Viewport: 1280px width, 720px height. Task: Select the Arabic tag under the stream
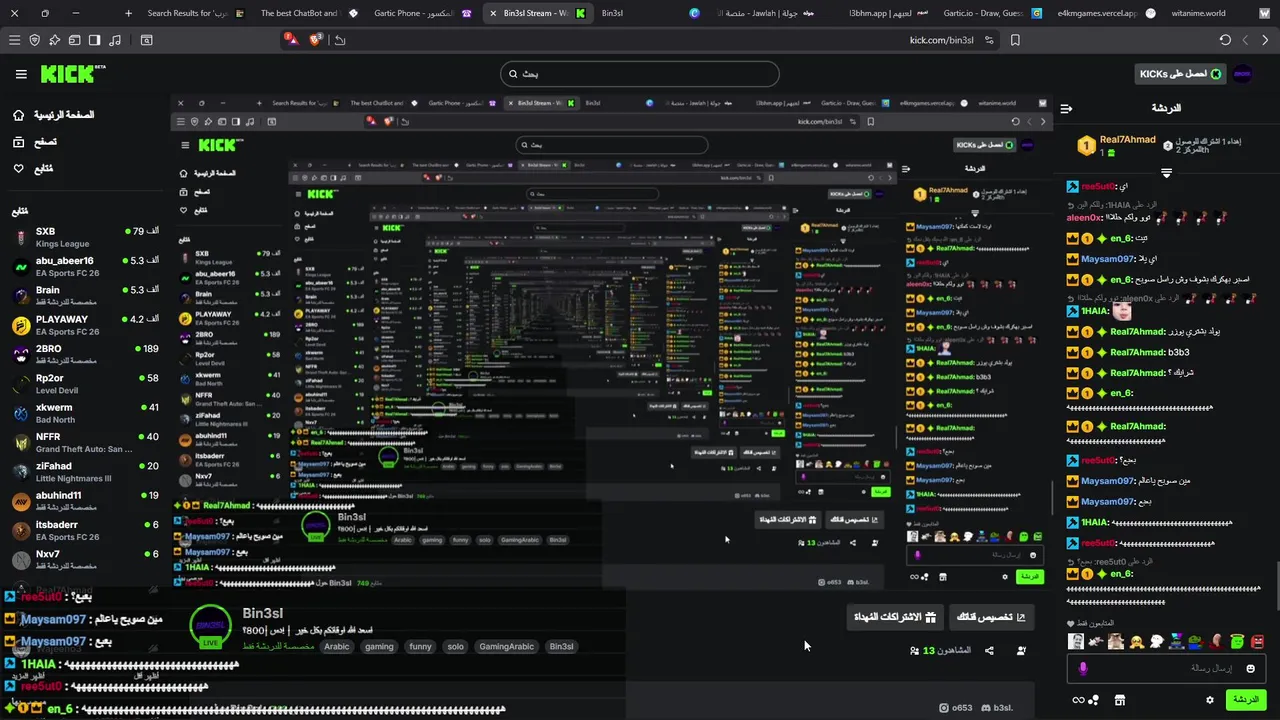(x=337, y=646)
